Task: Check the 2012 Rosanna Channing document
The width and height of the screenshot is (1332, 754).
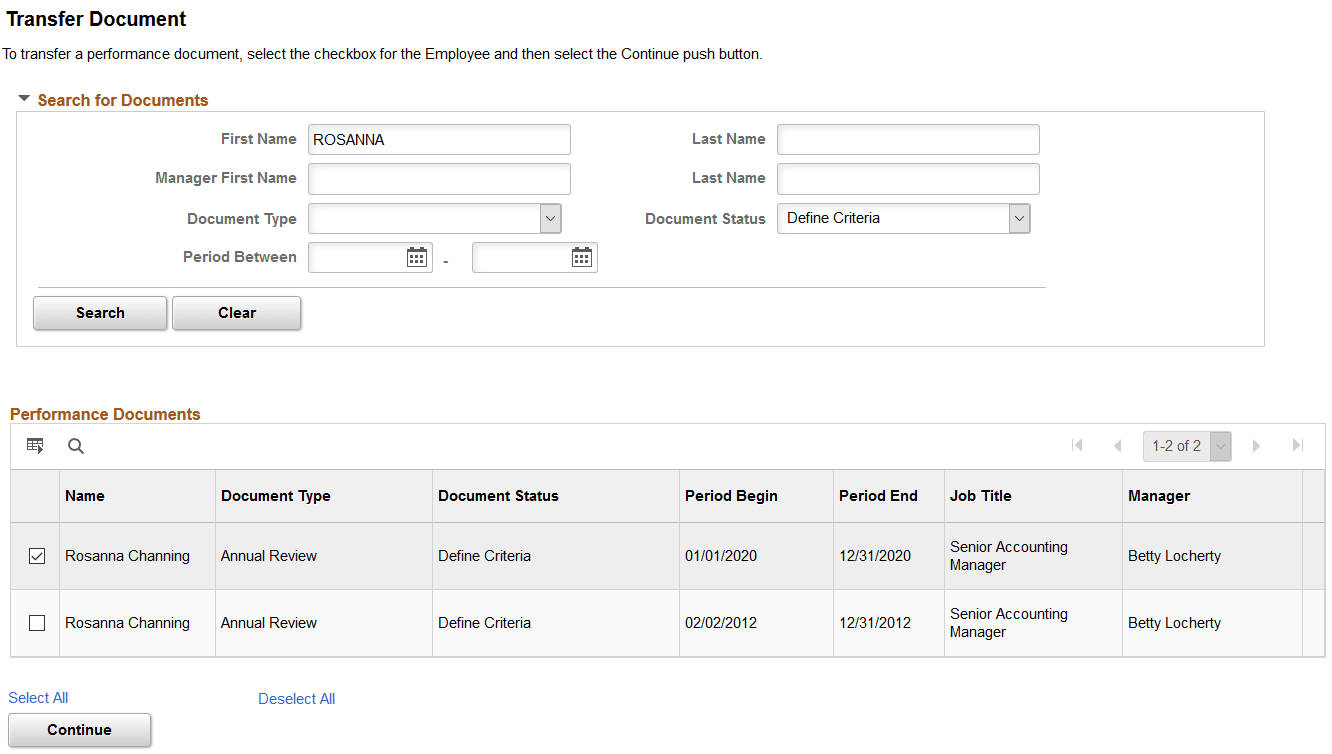Action: coord(37,623)
